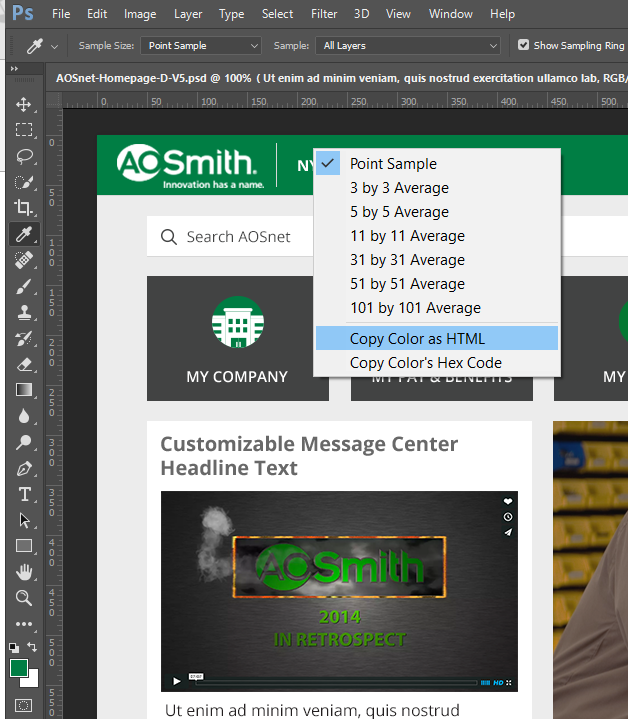Select the Quick Selection tool

(x=24, y=182)
